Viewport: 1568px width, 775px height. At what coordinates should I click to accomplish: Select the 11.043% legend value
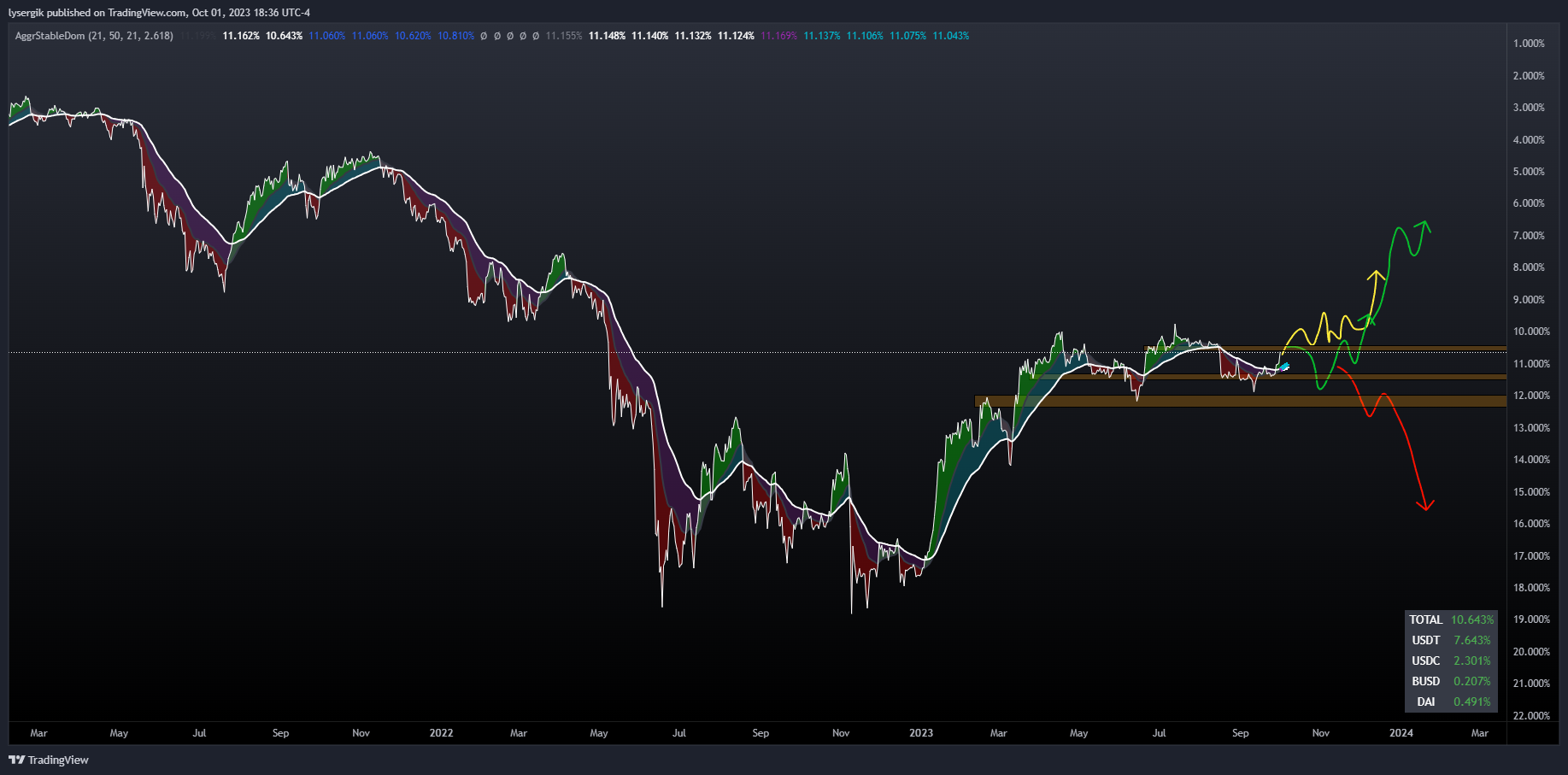click(x=951, y=36)
